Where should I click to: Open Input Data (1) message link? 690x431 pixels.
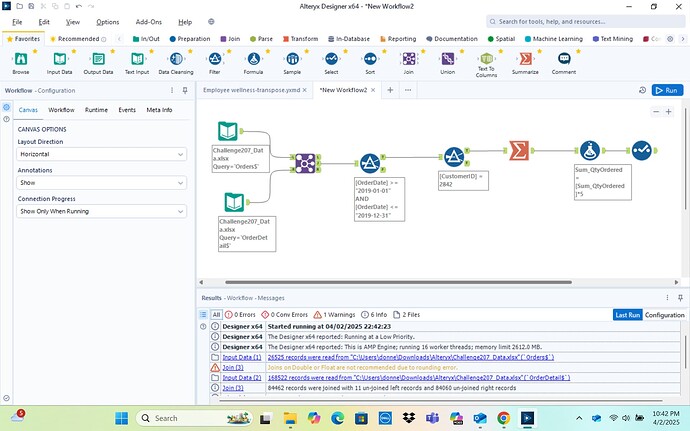pos(242,357)
